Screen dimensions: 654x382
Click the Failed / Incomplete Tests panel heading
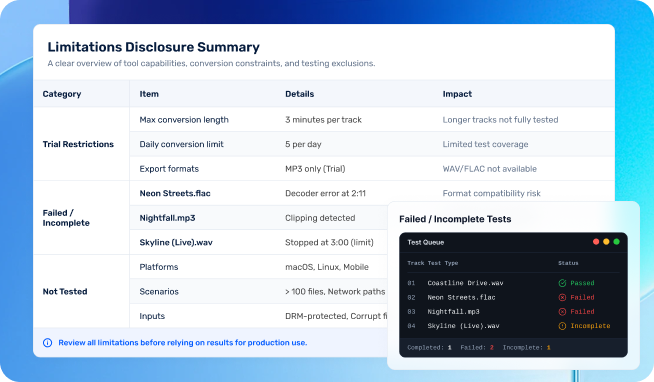tap(455, 219)
